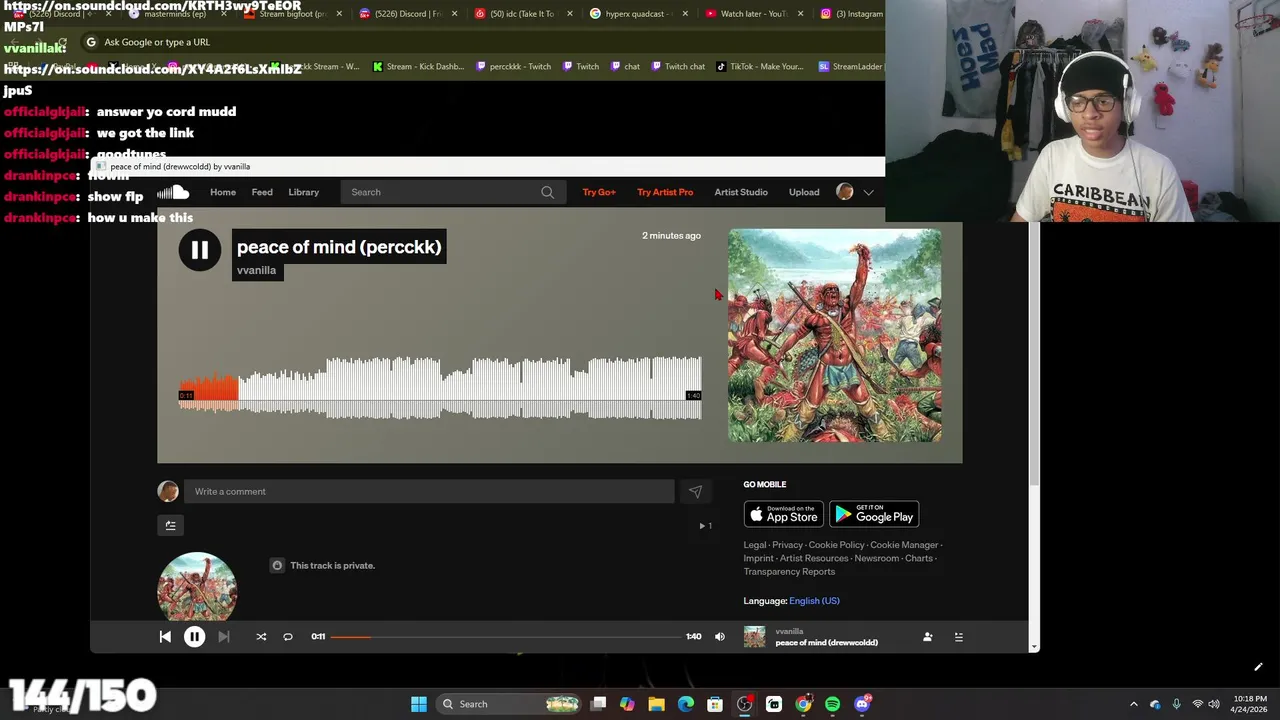Open the percckkk - Twitch bookmark
The width and height of the screenshot is (1280, 720).
pyautogui.click(x=513, y=66)
